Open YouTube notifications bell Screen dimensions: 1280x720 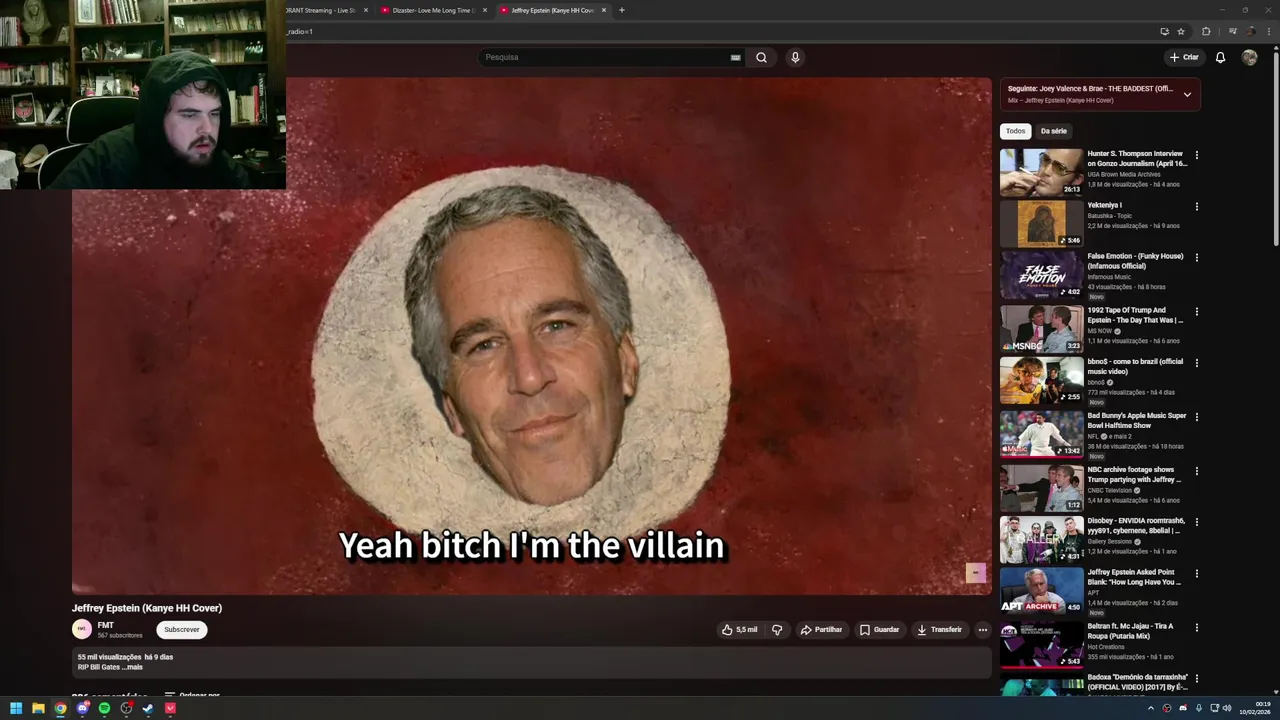[x=1220, y=57]
